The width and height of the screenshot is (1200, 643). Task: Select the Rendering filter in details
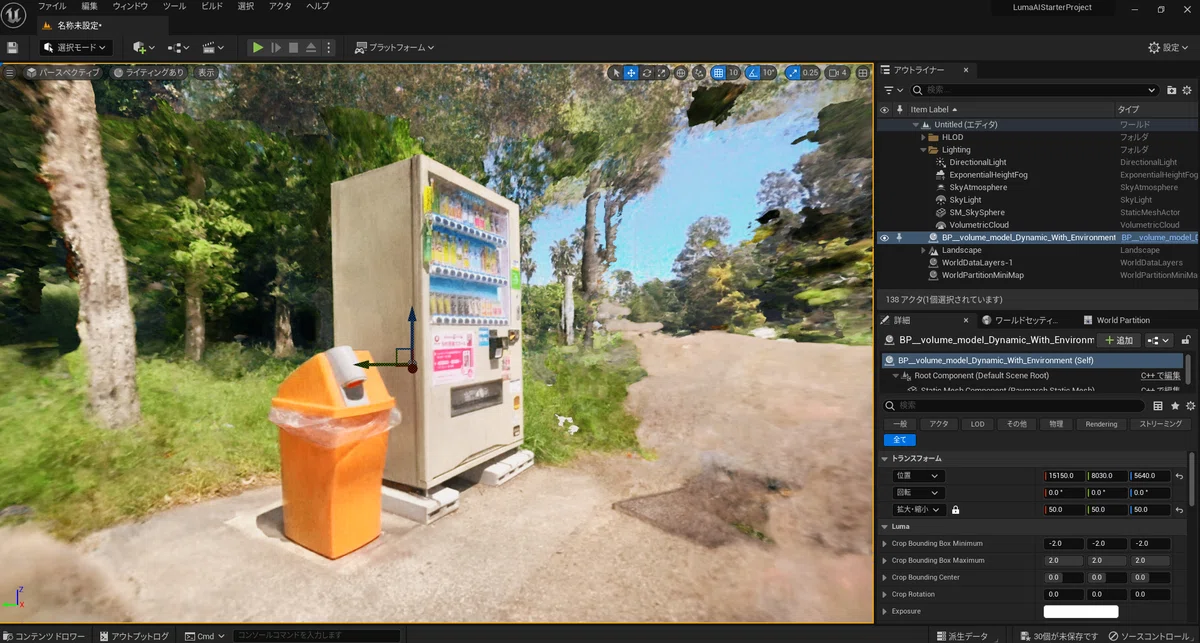point(1101,424)
